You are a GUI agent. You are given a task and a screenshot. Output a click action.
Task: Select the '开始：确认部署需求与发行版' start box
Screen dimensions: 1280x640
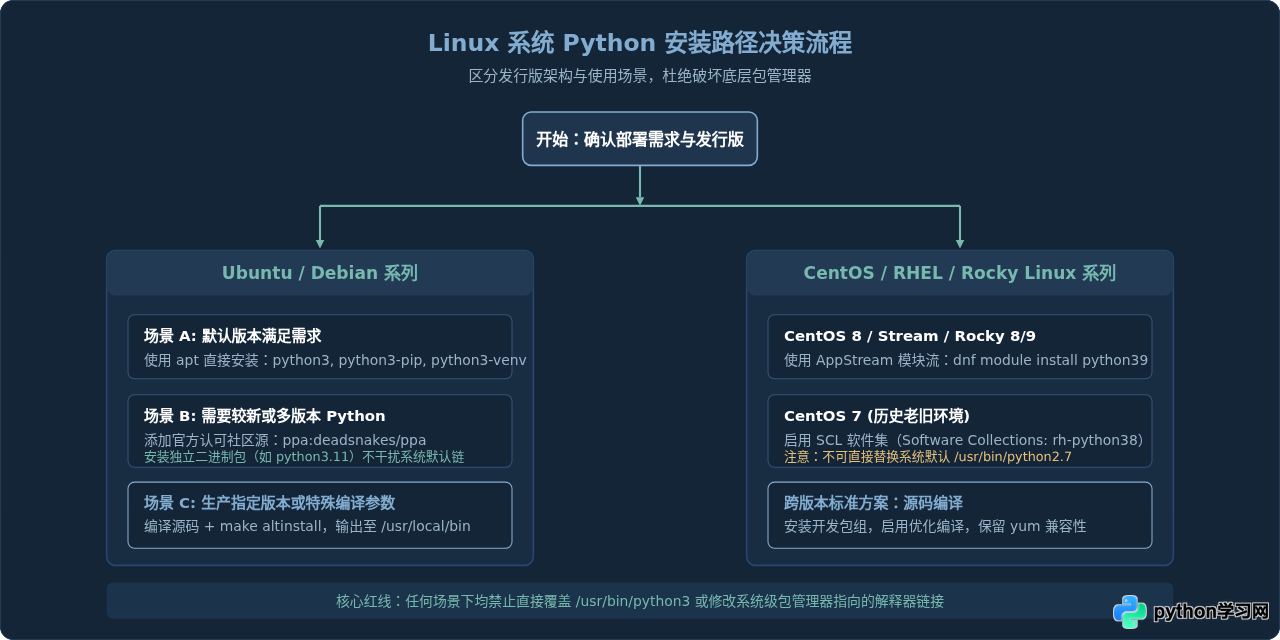(640, 139)
